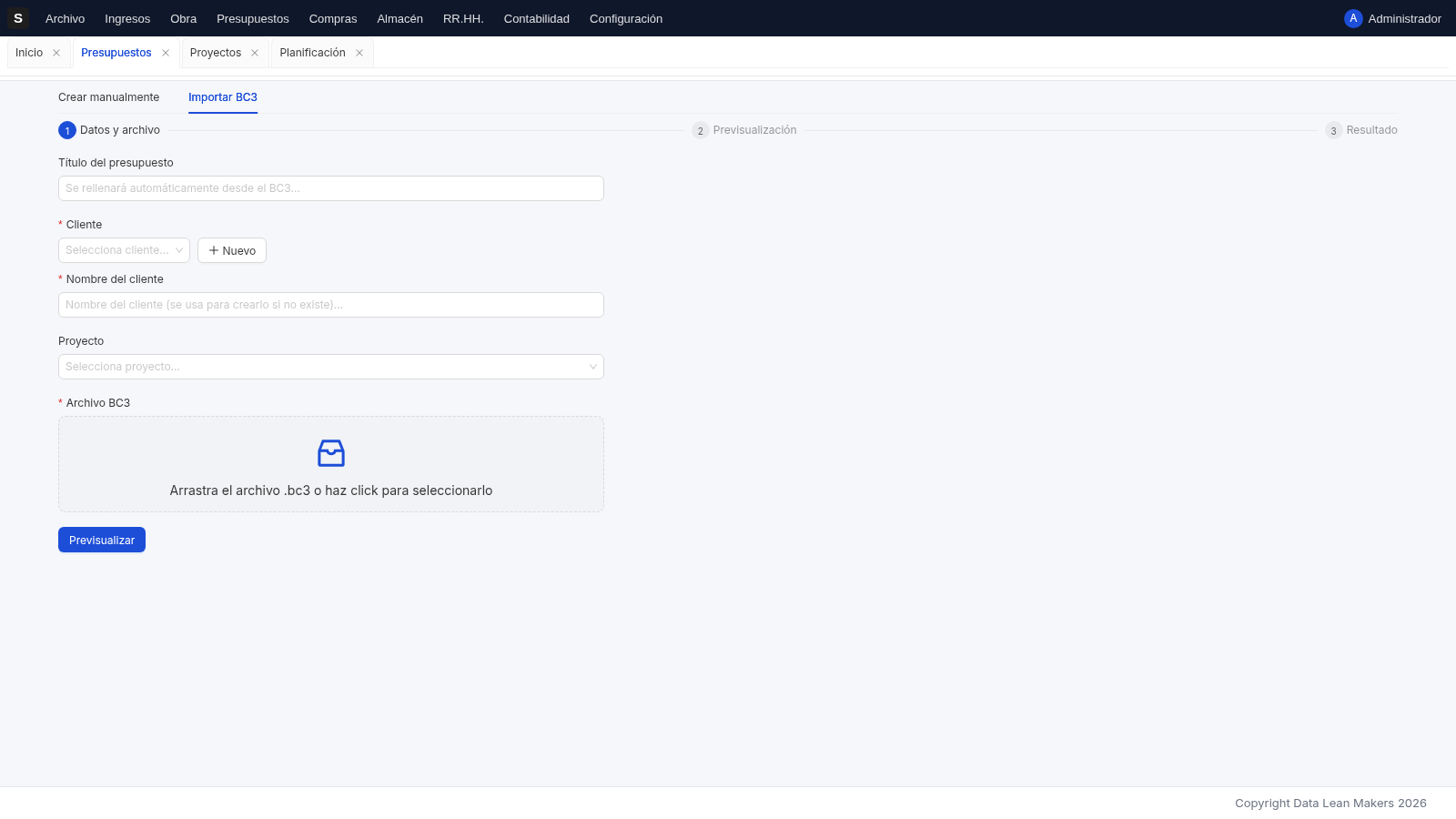Click the Previsualizar button
Viewport: 1456px width, 819px height.
[x=102, y=540]
